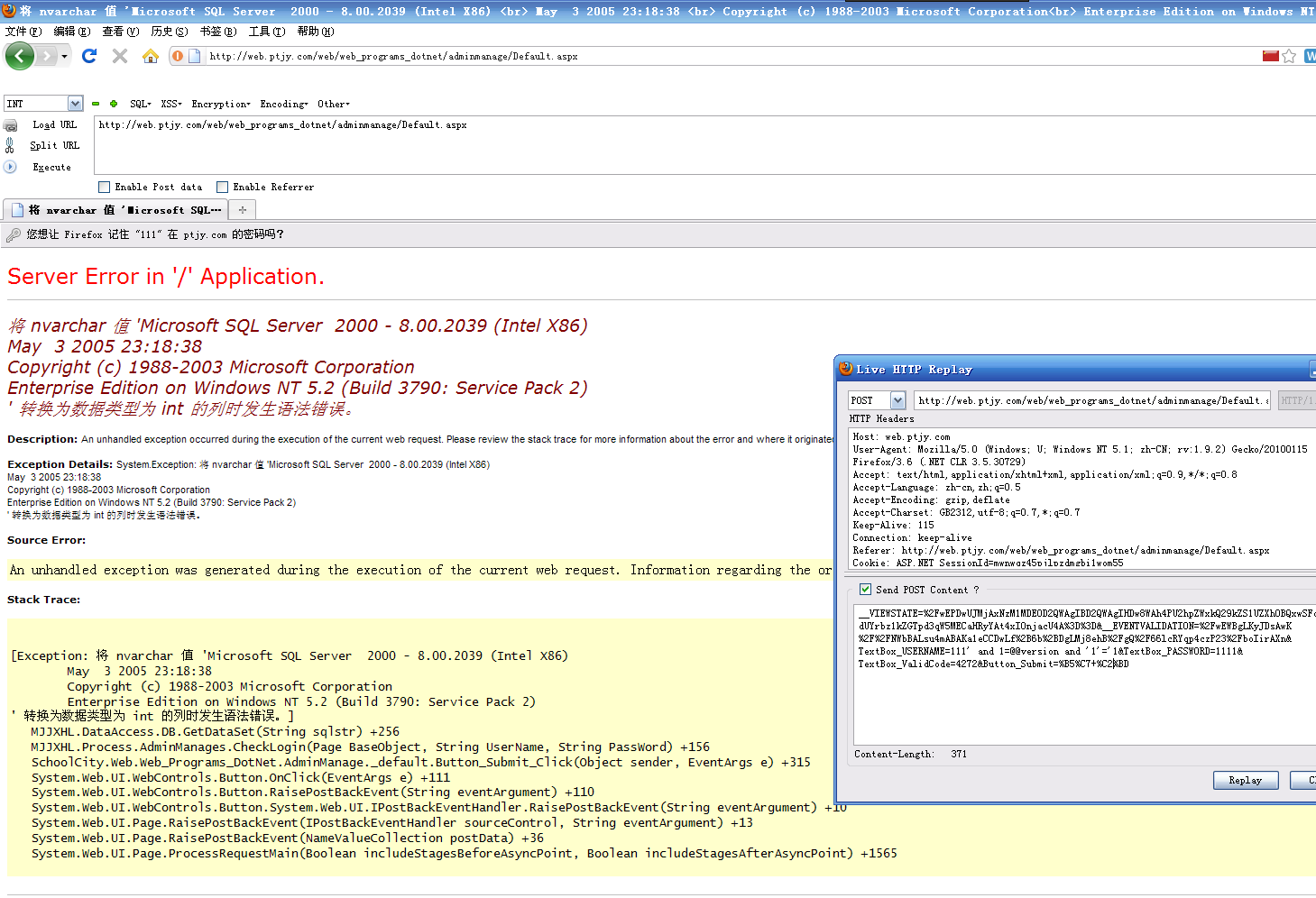Click the 'HTTP Headers' label

tap(881, 418)
